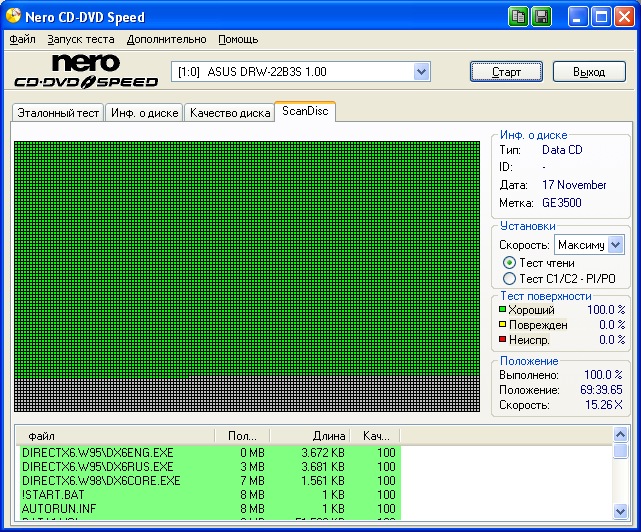Screen dimensions: 641x532
Task: Select the 'Тест чтени' radio button
Action: click(x=509, y=263)
